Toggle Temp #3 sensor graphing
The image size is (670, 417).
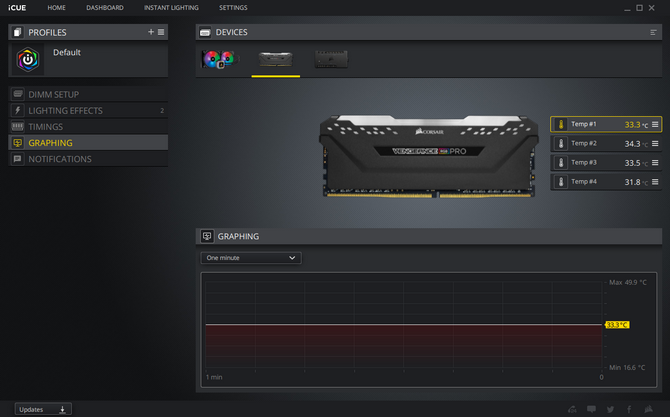click(561, 163)
